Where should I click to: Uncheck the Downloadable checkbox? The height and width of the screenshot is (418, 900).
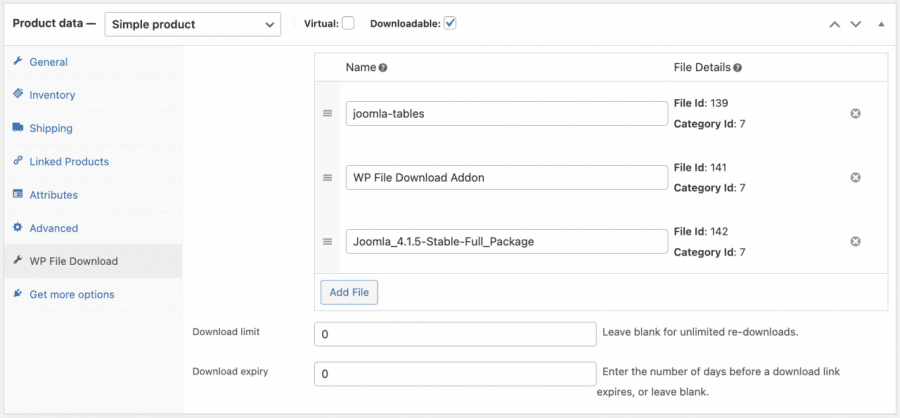pyautogui.click(x=450, y=23)
